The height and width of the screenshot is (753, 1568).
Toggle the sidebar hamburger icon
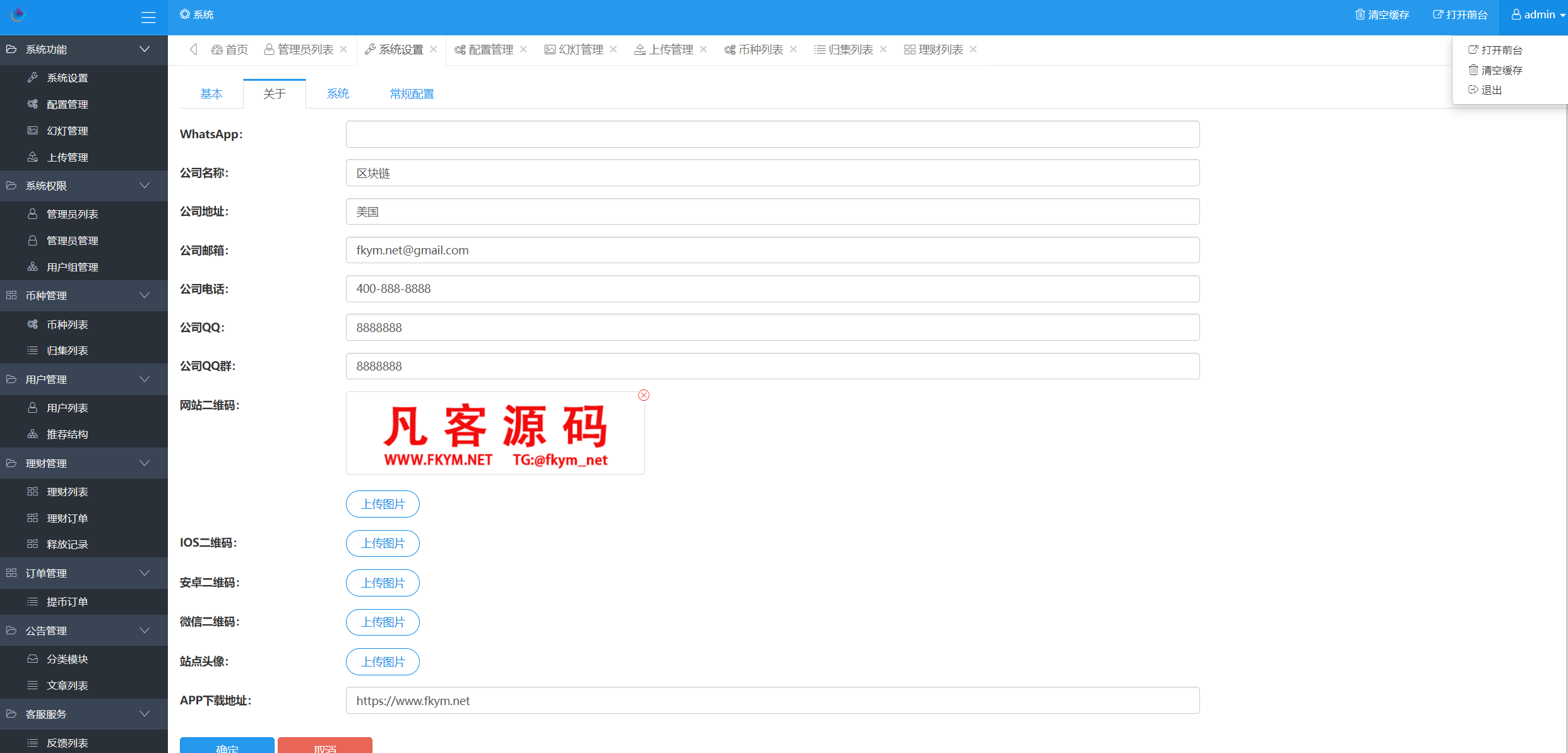[x=148, y=17]
